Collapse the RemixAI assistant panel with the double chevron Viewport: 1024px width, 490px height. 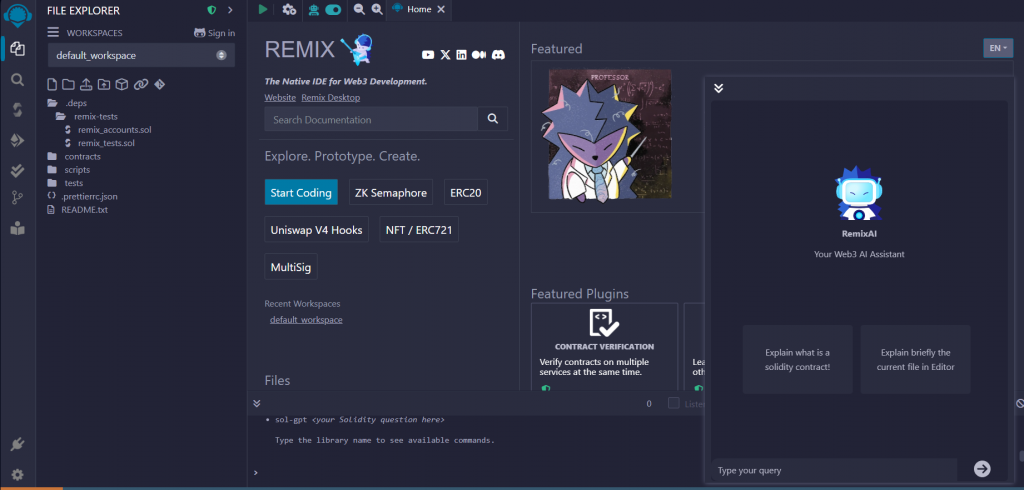pyautogui.click(x=718, y=88)
